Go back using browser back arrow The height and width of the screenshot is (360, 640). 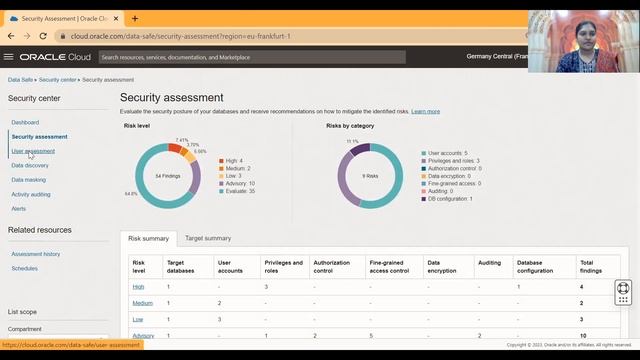point(11,36)
